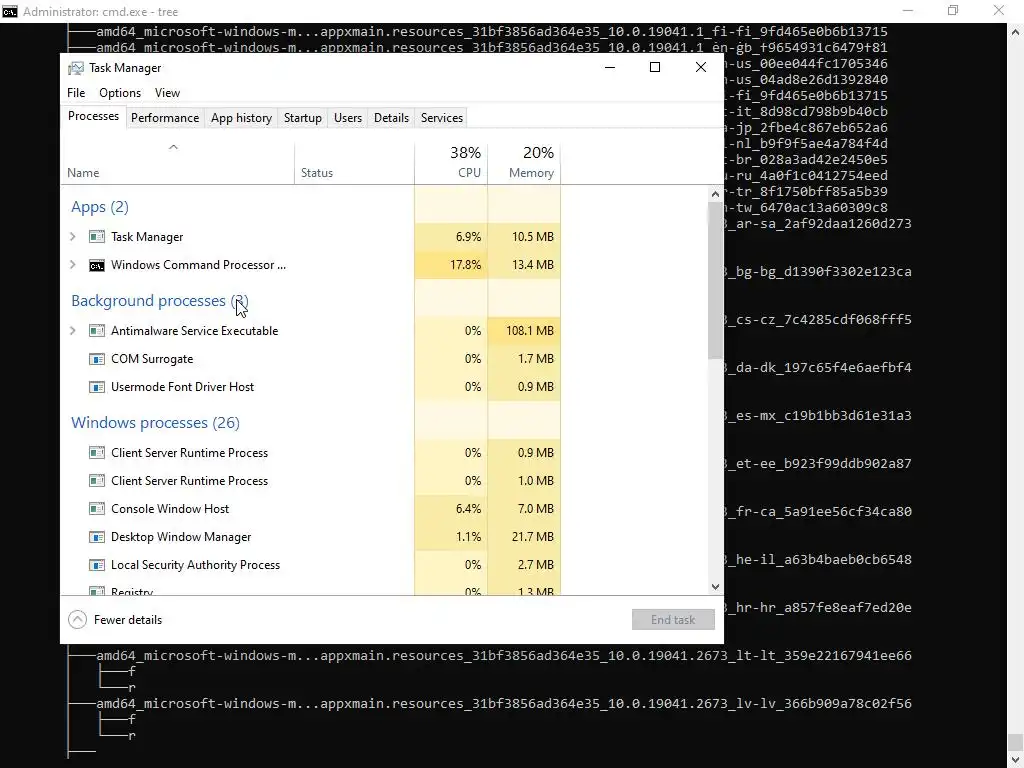Expand the Windows Command Processor row
Screen dimensions: 1024x768
click(x=72, y=264)
